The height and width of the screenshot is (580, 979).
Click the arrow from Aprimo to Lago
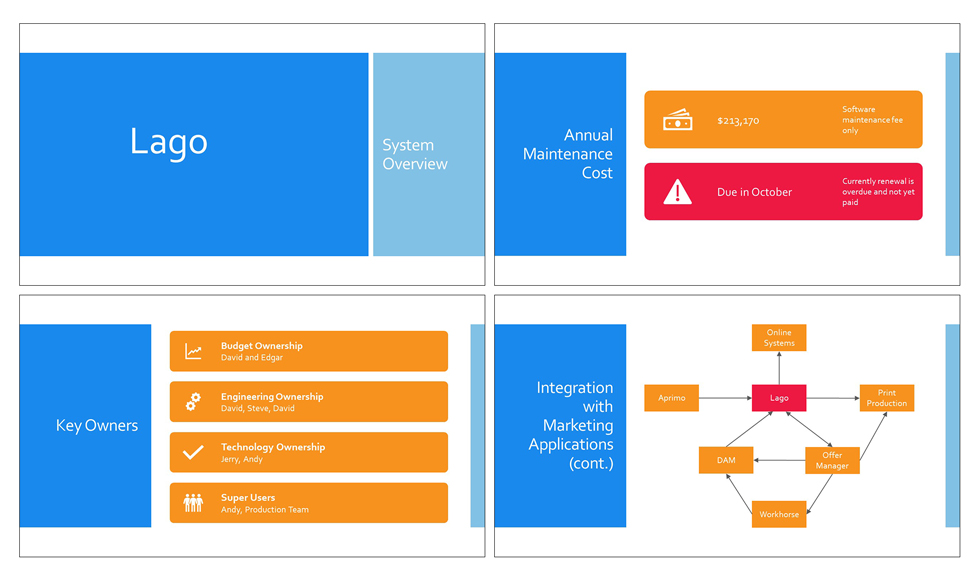pos(725,398)
